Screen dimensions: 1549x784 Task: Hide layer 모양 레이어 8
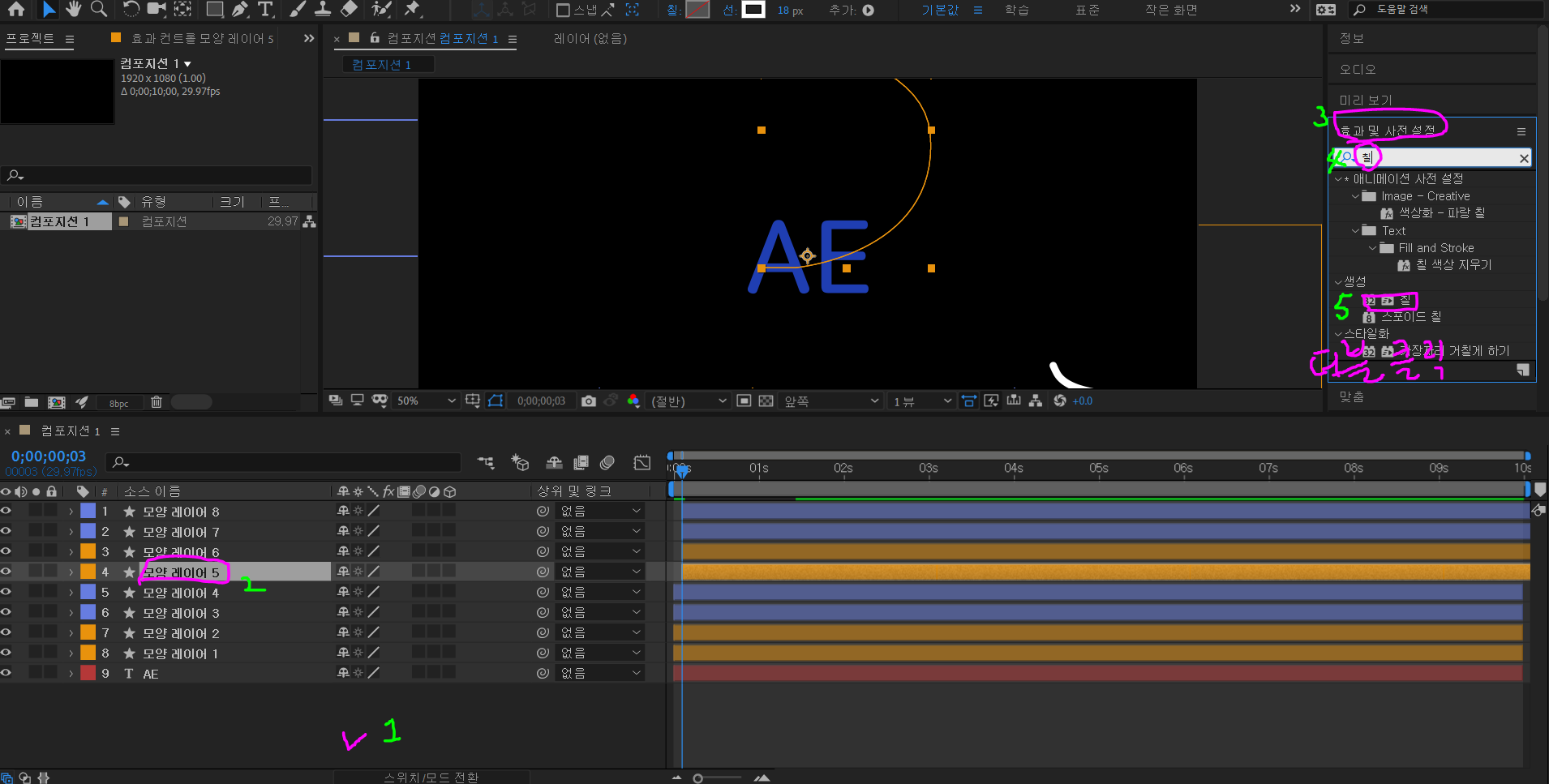(x=6, y=511)
